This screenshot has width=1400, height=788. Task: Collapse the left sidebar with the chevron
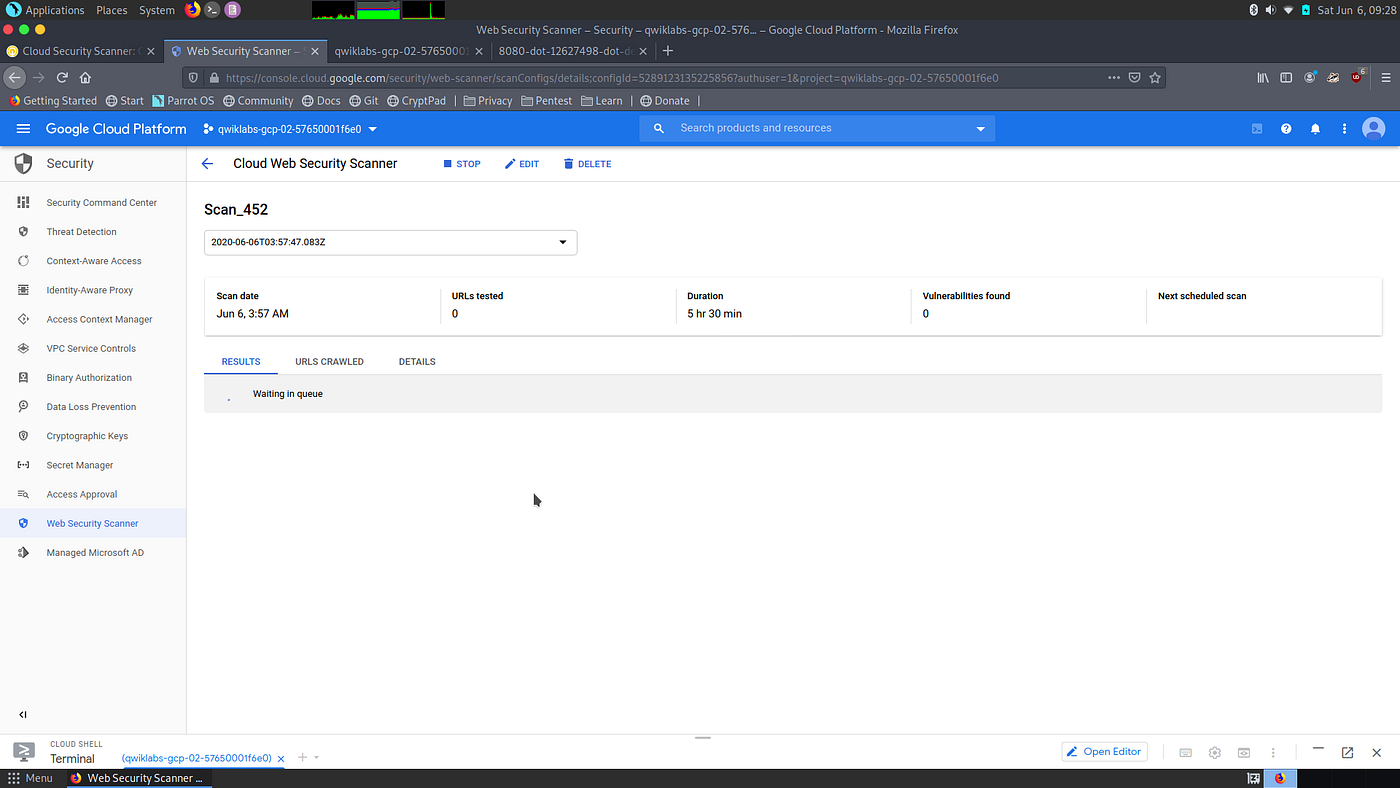tap(22, 714)
